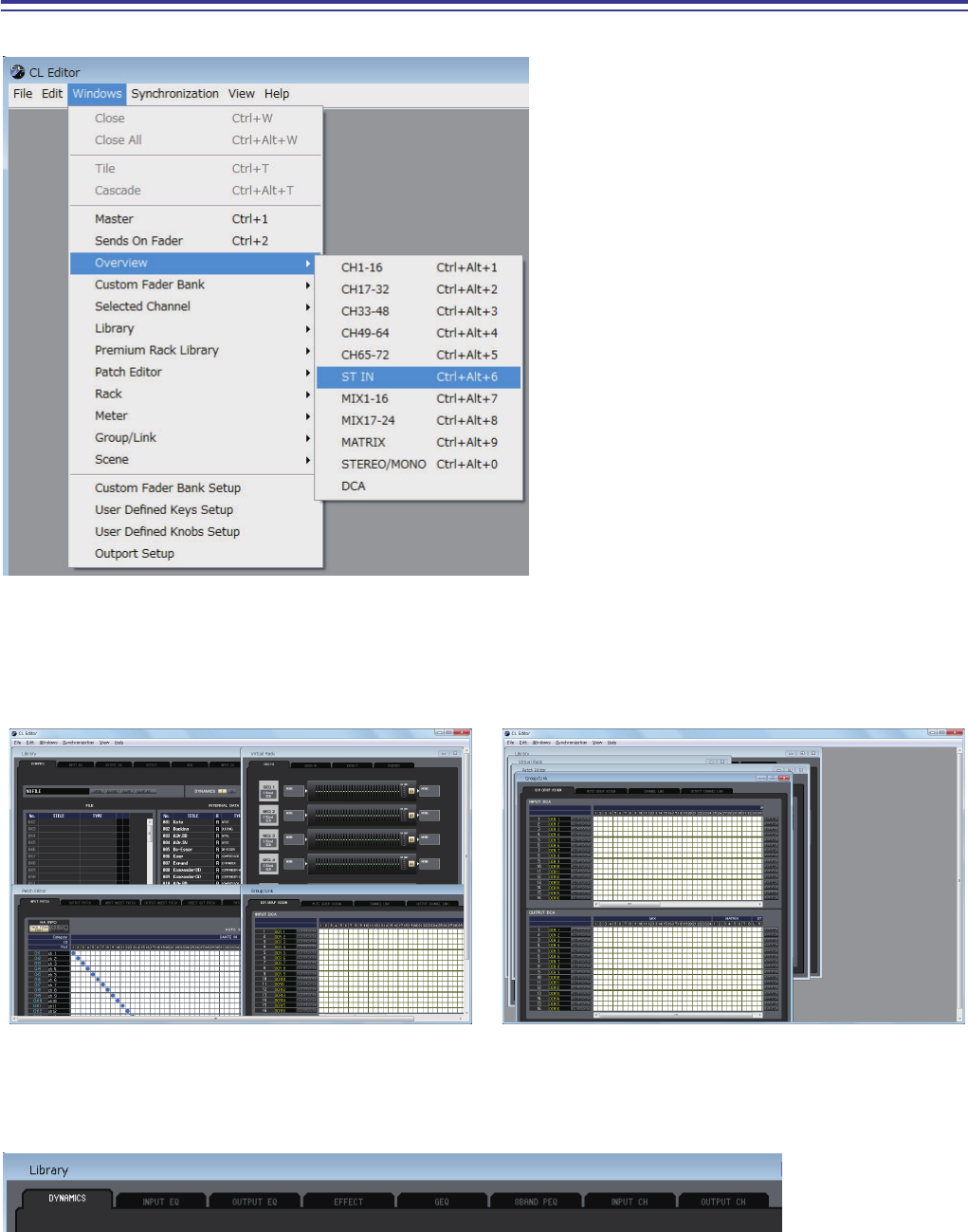Select MIX1-16 overview entry
This screenshot has width=968, height=1232.
[419, 398]
